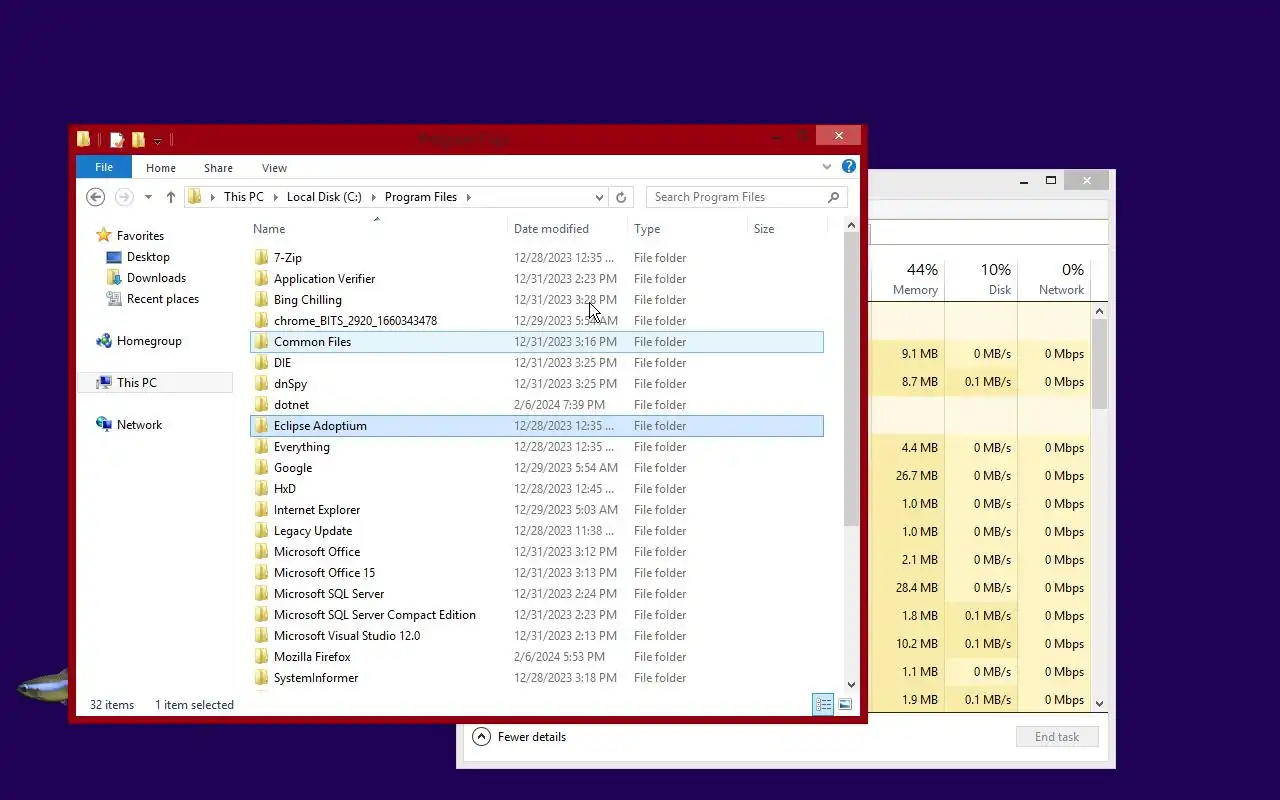Select the Microsoft SQL Server folder icon
This screenshot has width=1280, height=800.
coord(261,594)
